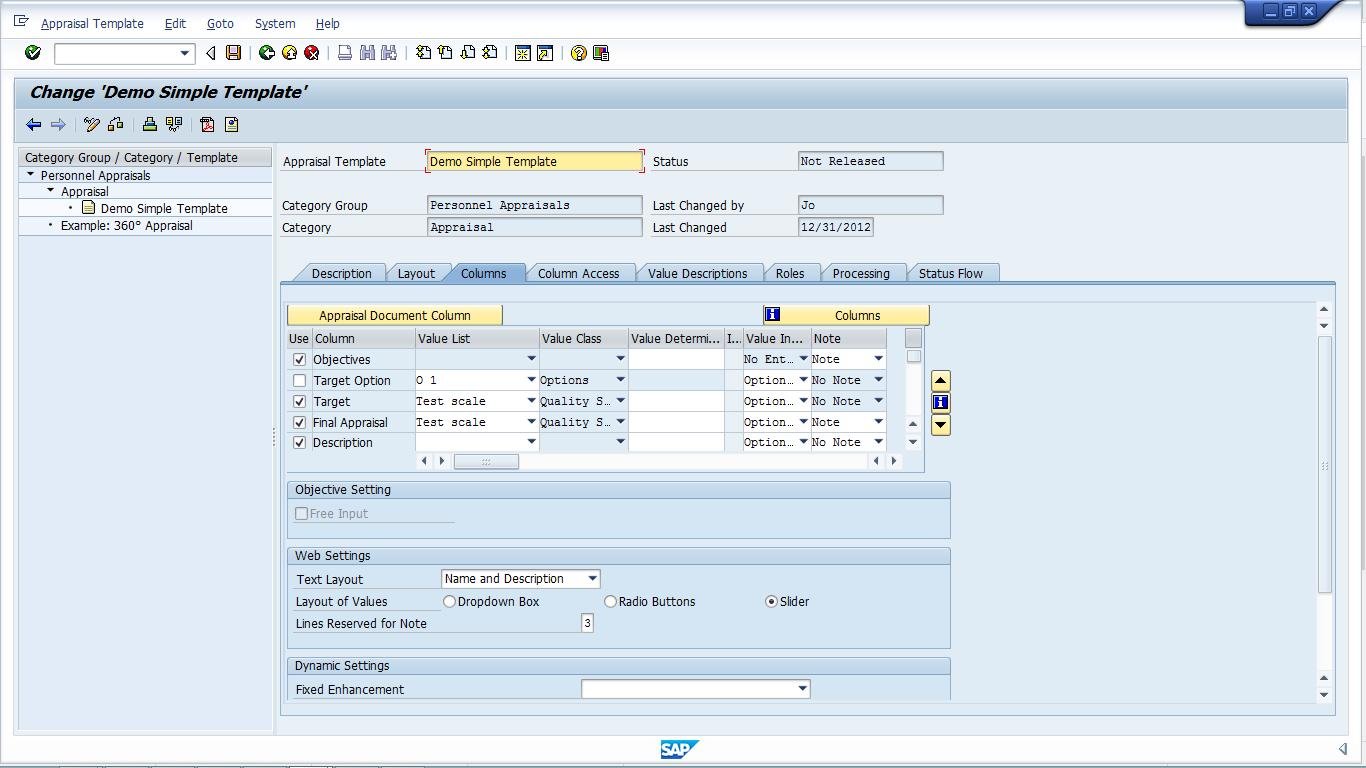Click the move row down arrow button
1366x768 pixels.
click(940, 425)
